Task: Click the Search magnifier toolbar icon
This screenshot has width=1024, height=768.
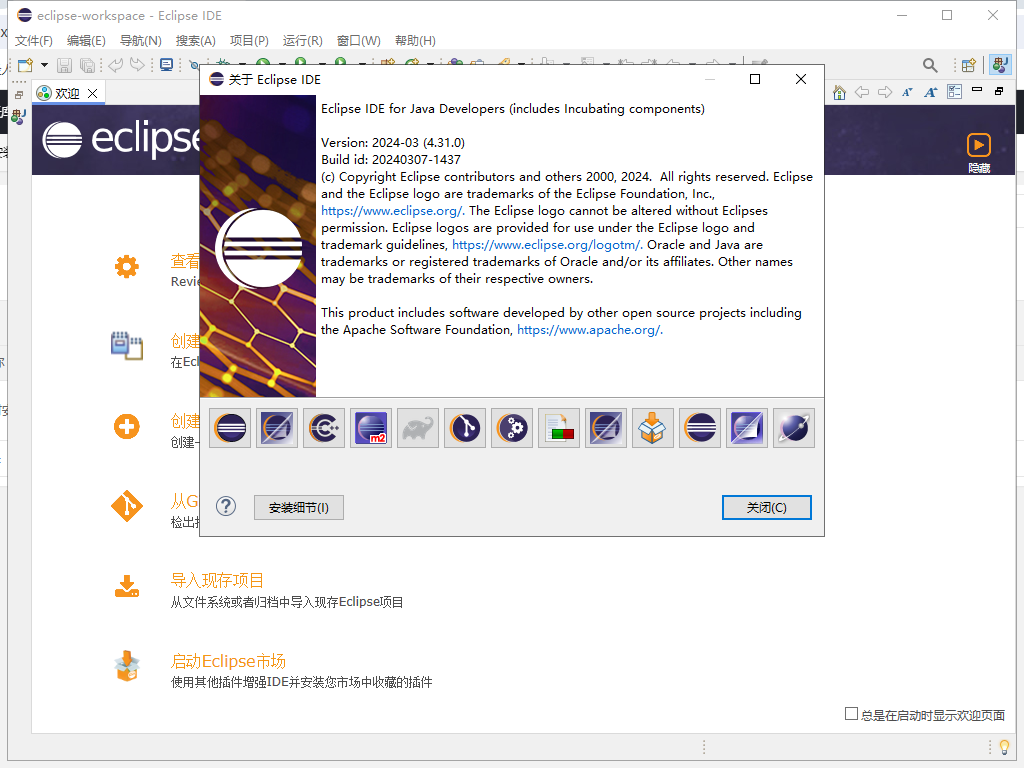Action: tap(930, 66)
